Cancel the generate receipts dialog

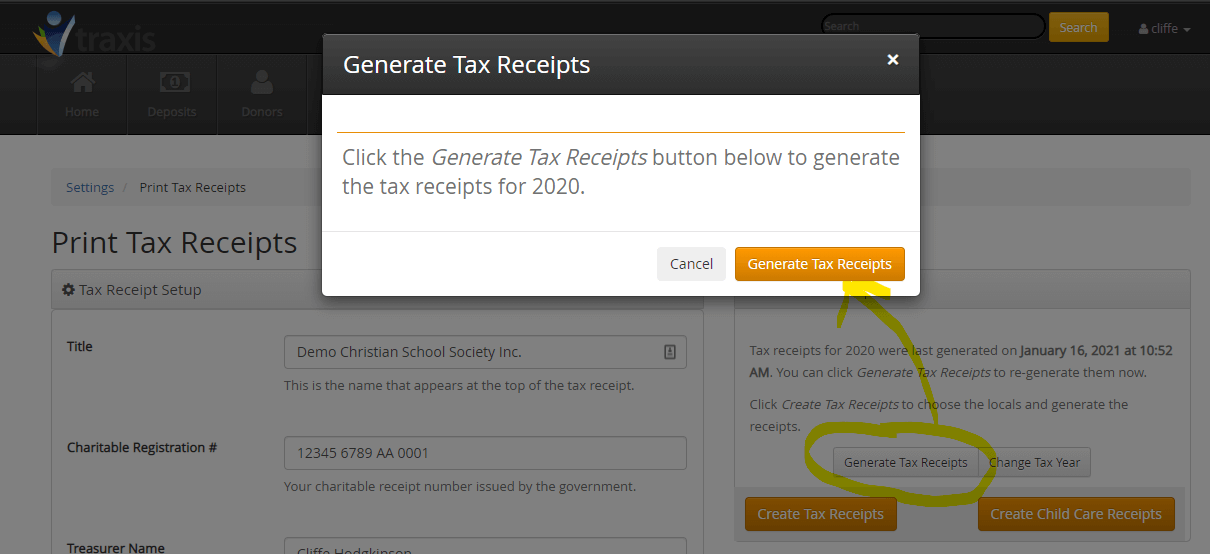pos(691,264)
